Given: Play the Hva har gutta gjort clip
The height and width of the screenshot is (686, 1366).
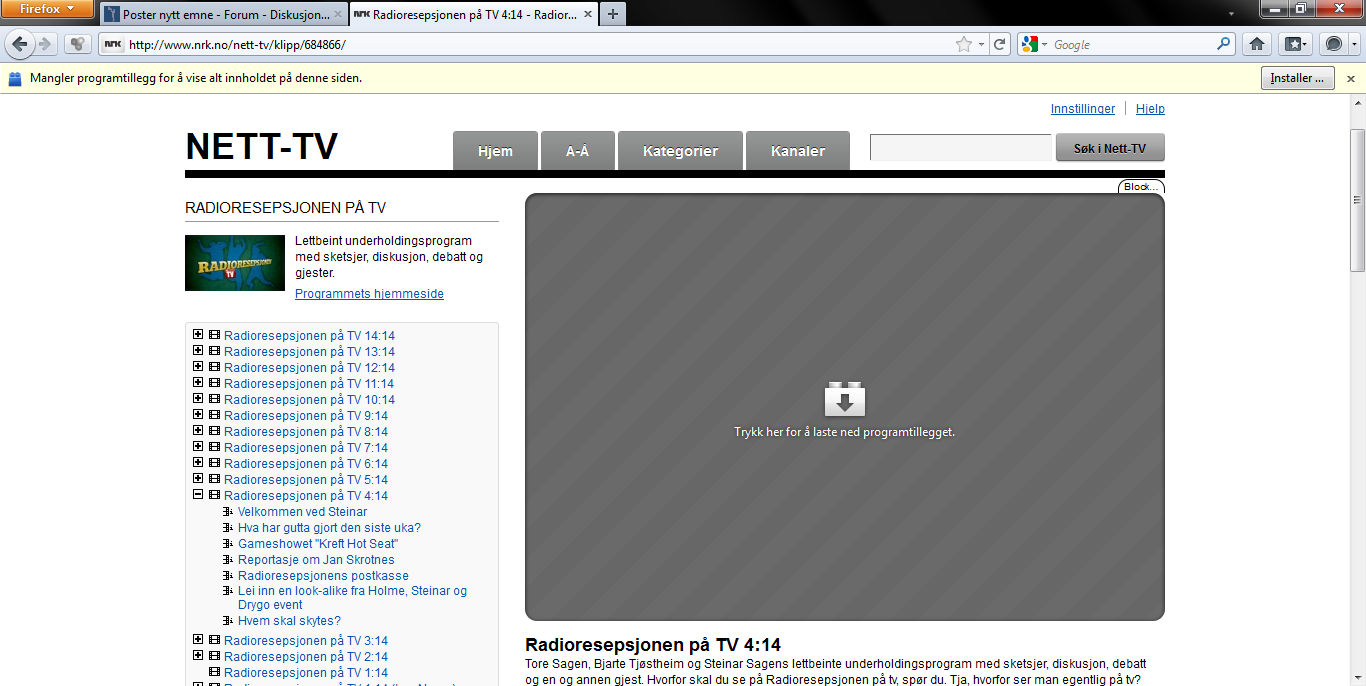Looking at the screenshot, I should click(329, 528).
